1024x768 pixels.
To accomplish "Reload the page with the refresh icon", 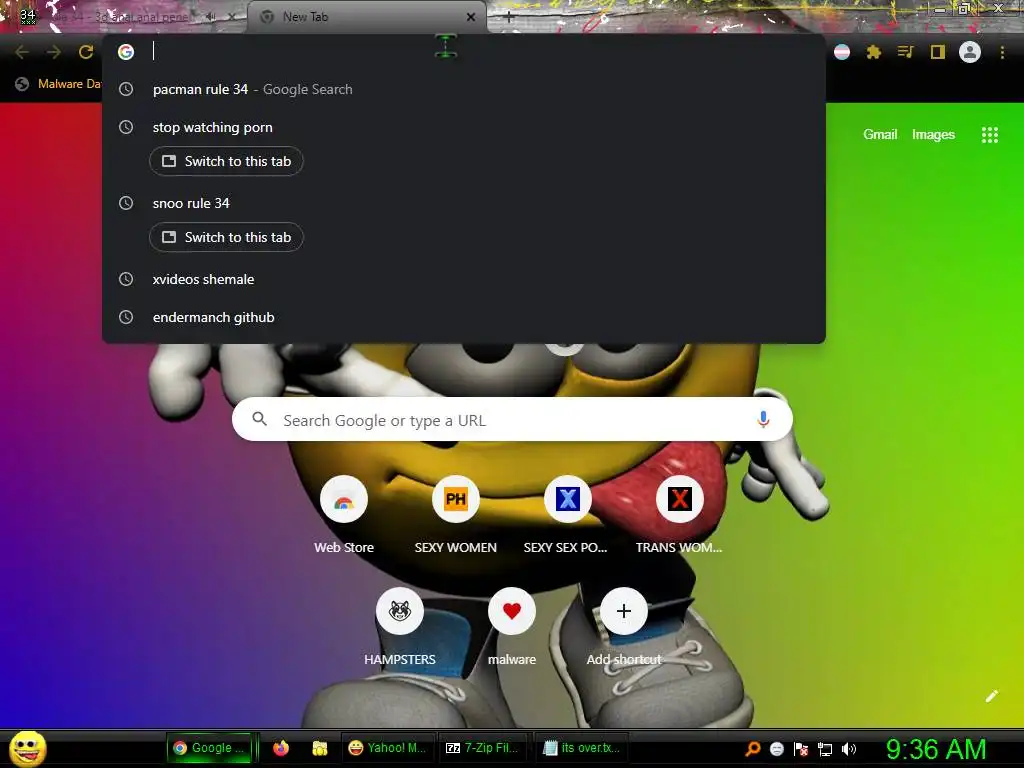I will [x=86, y=52].
